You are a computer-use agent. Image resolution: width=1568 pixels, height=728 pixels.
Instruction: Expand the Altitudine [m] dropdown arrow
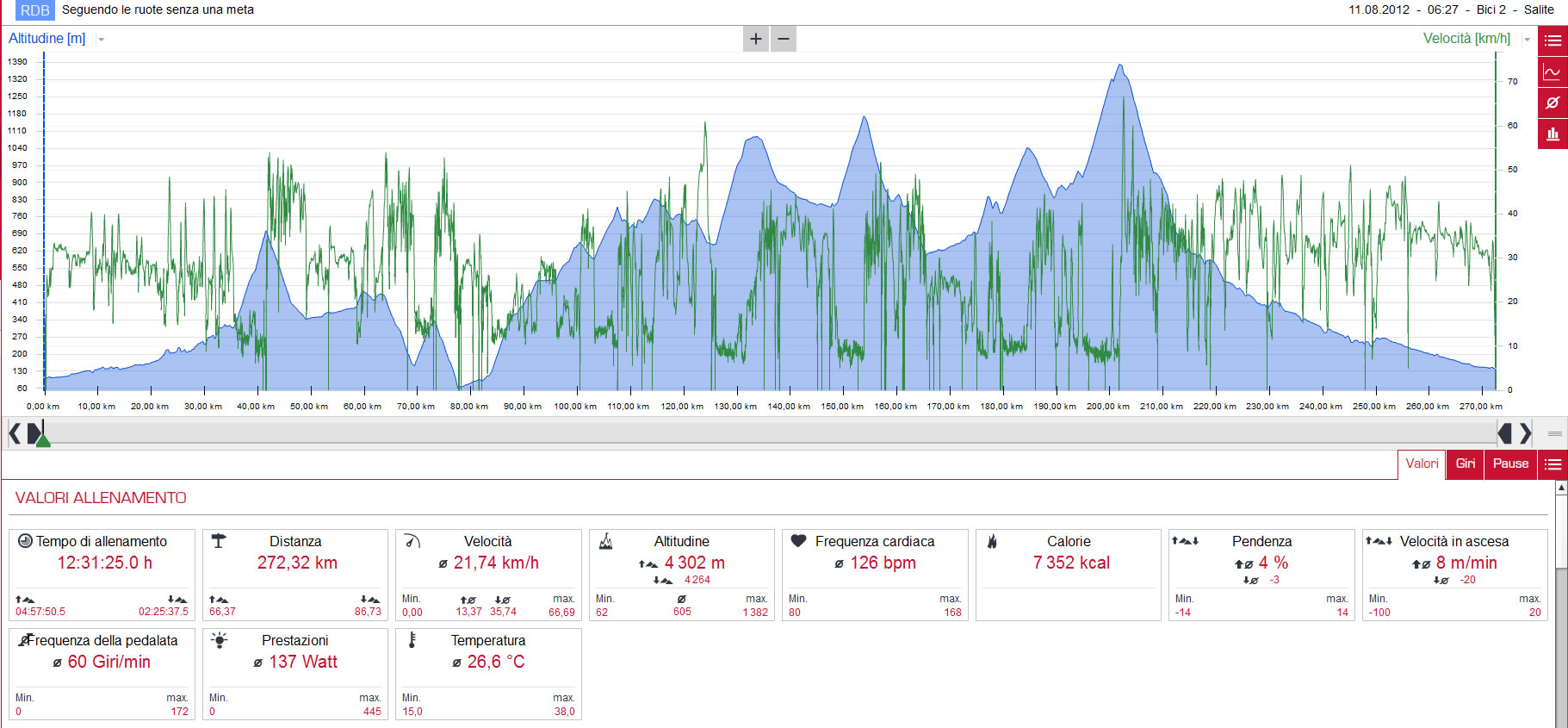tap(101, 40)
